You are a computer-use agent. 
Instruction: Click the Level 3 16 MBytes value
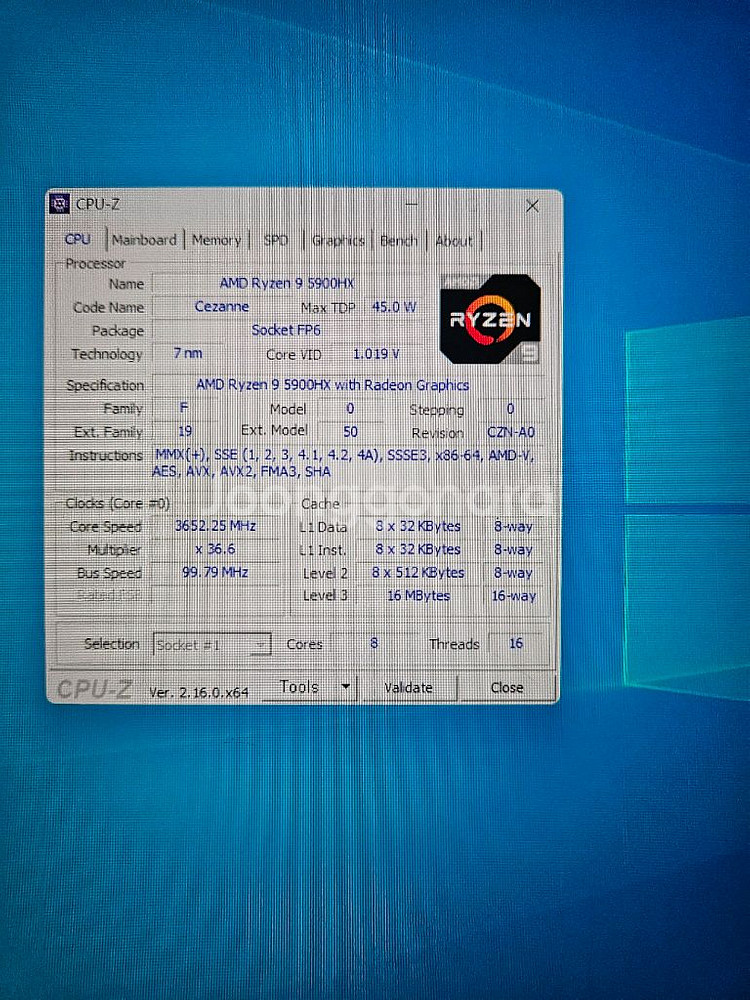[x=418, y=596]
